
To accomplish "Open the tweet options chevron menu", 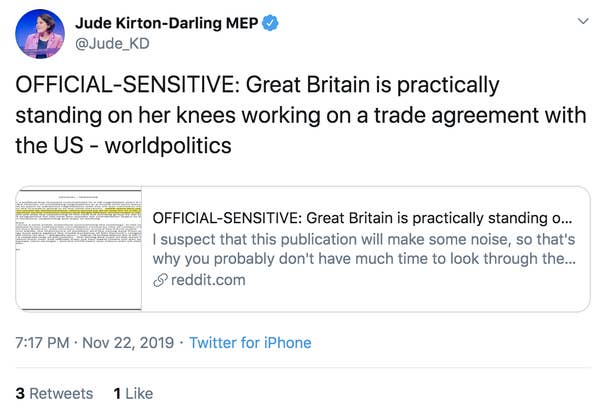I will click(x=583, y=21).
